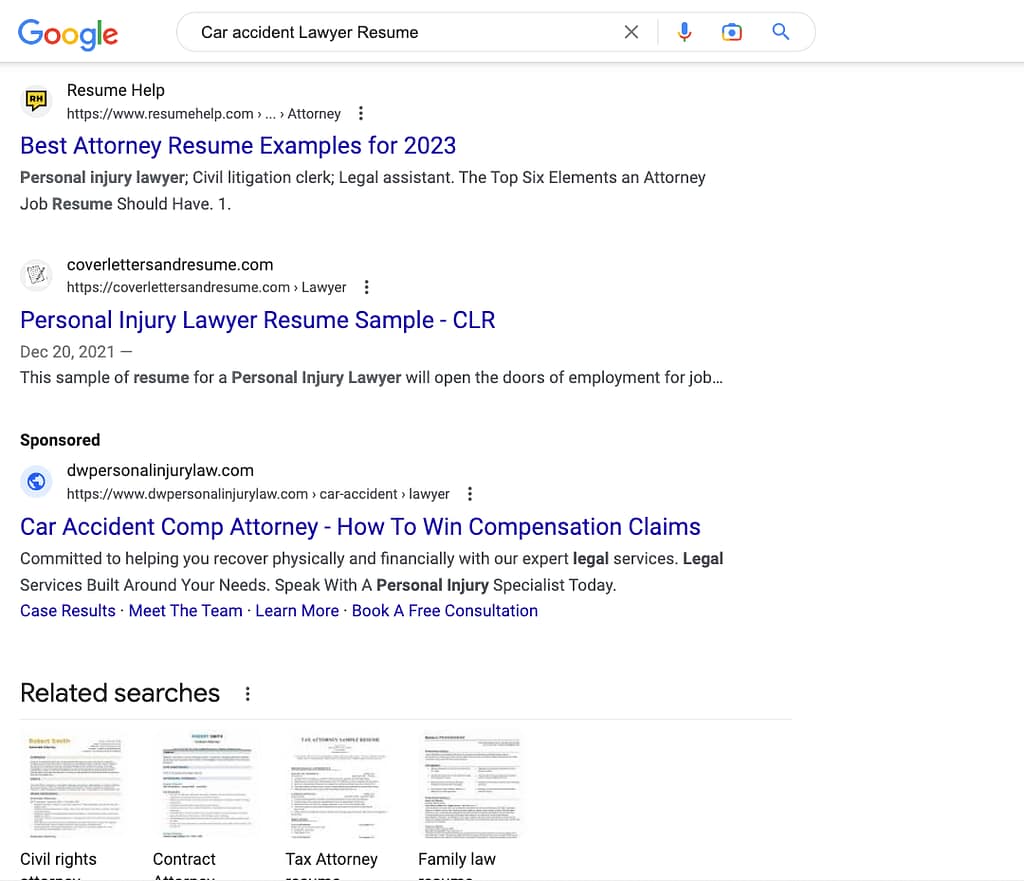Screen dimensions: 1024x881
Task: Open the three-dot menu for the sponsored dwpersonalinjurylaw result
Action: pos(470,494)
